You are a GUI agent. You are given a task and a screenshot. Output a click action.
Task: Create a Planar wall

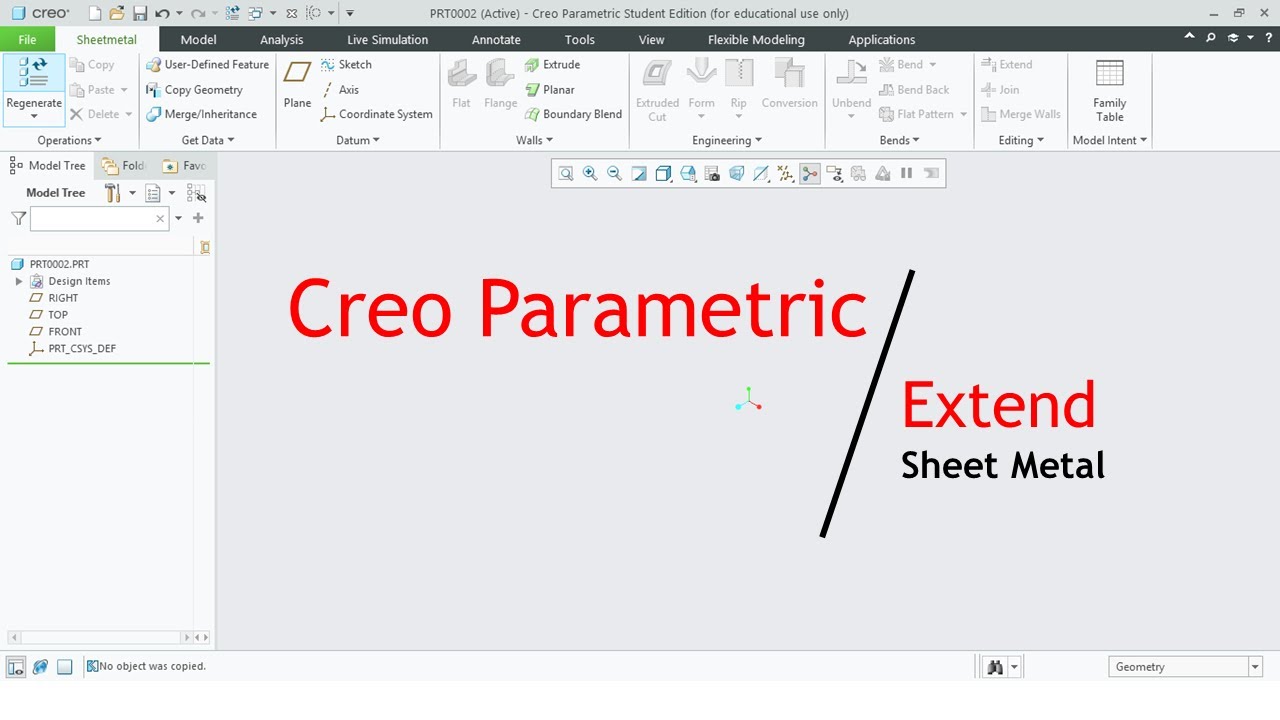coord(550,89)
